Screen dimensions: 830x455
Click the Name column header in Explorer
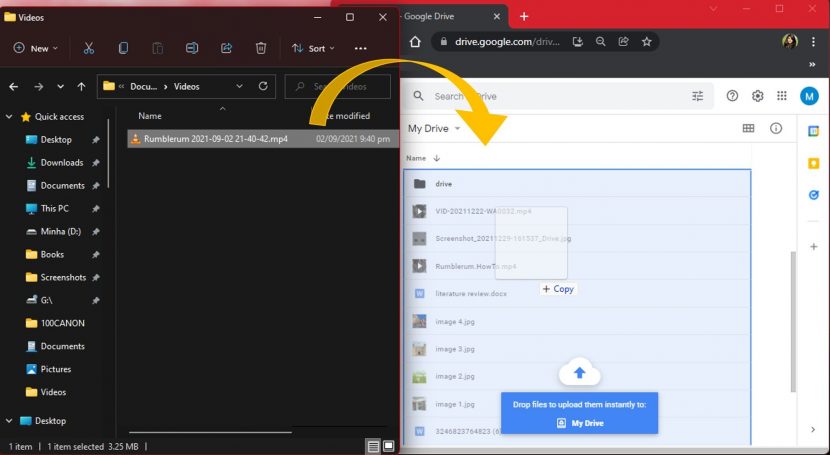[150, 116]
